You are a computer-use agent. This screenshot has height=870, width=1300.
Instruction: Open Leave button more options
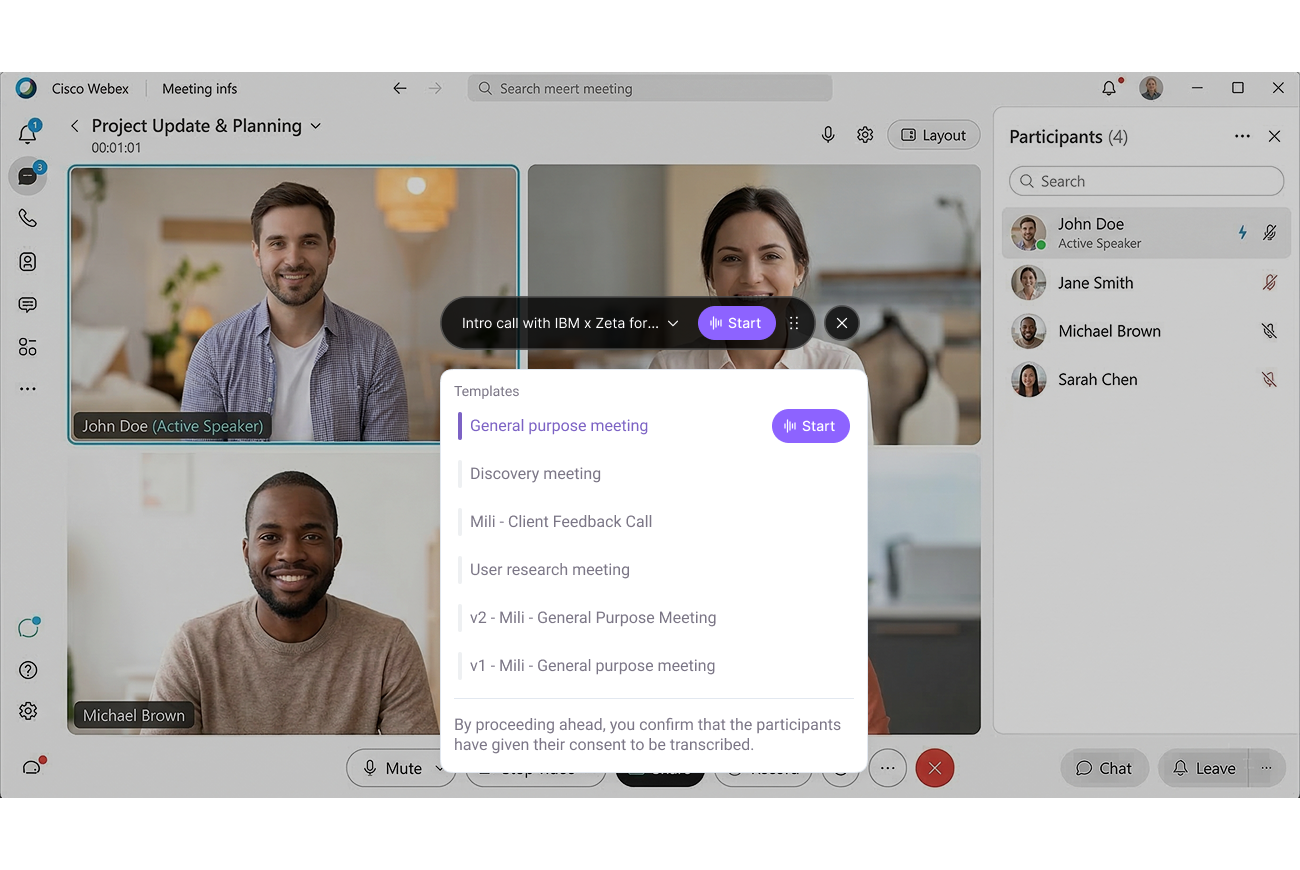1266,768
